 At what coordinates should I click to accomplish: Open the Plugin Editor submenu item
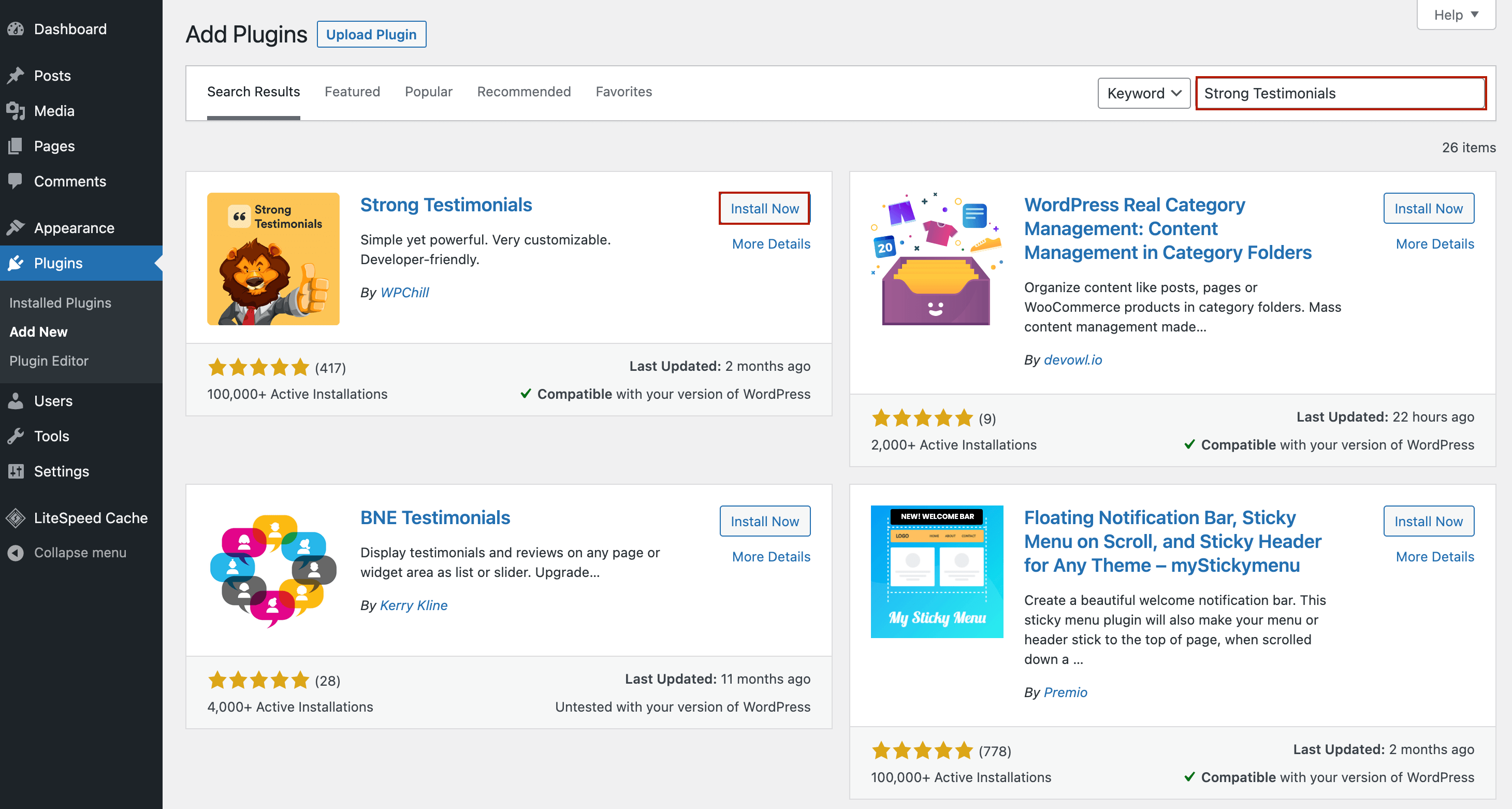point(49,360)
